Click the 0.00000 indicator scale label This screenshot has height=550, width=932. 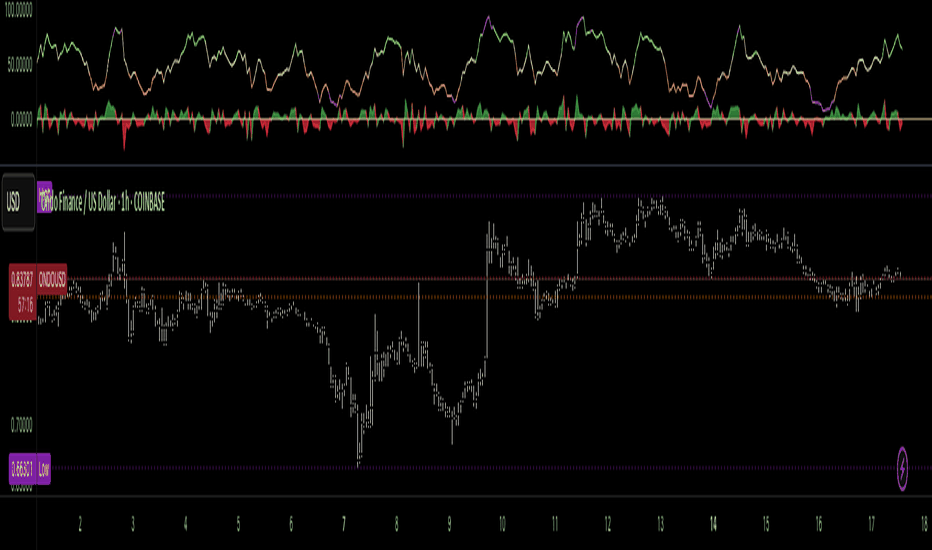[x=21, y=120]
